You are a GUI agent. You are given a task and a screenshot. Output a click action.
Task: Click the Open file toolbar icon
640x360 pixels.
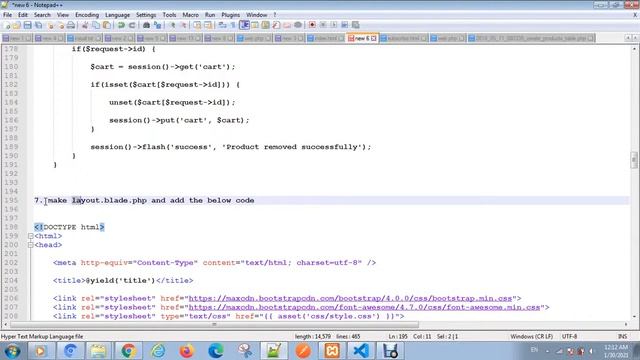point(16,25)
